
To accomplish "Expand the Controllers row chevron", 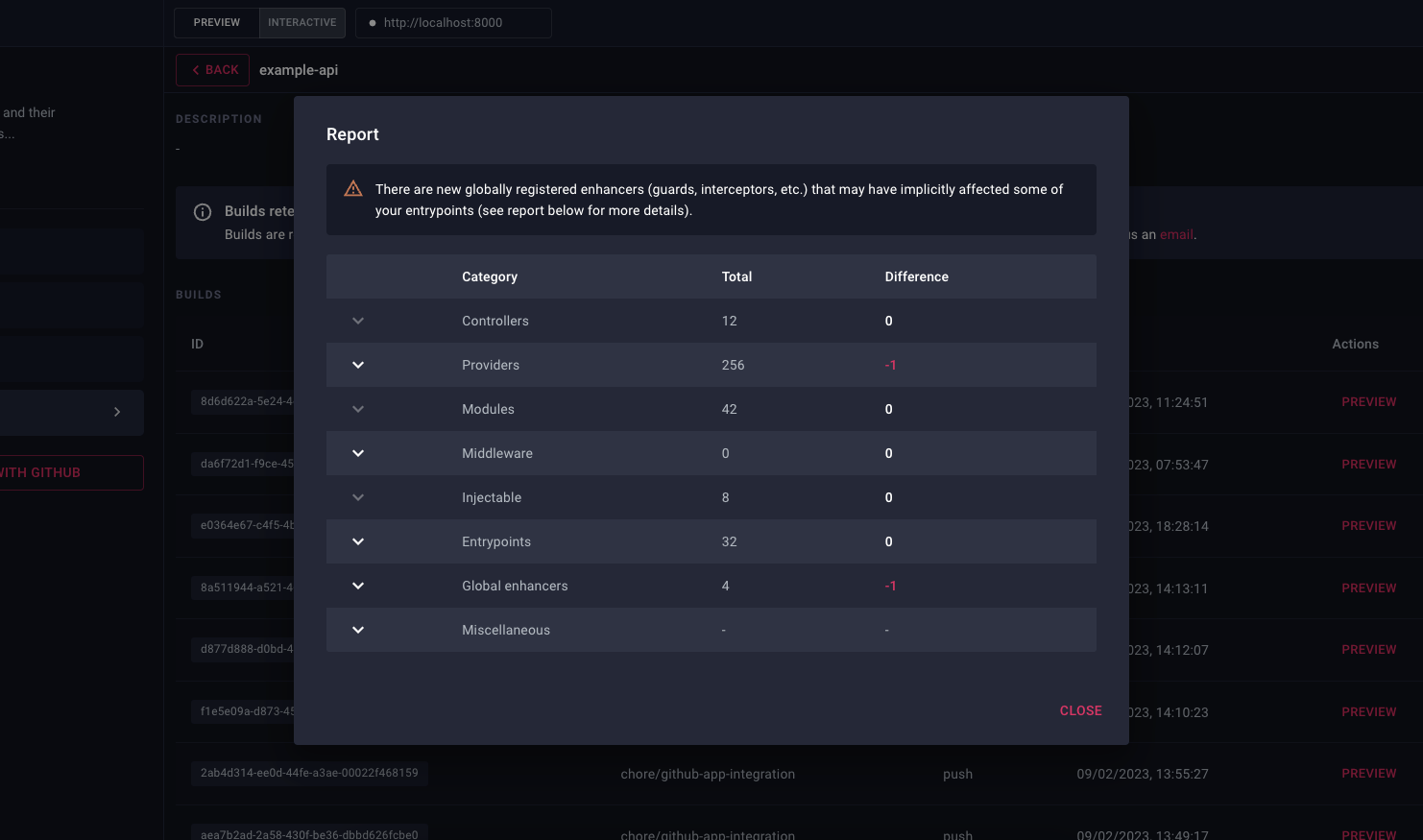I will point(358,321).
